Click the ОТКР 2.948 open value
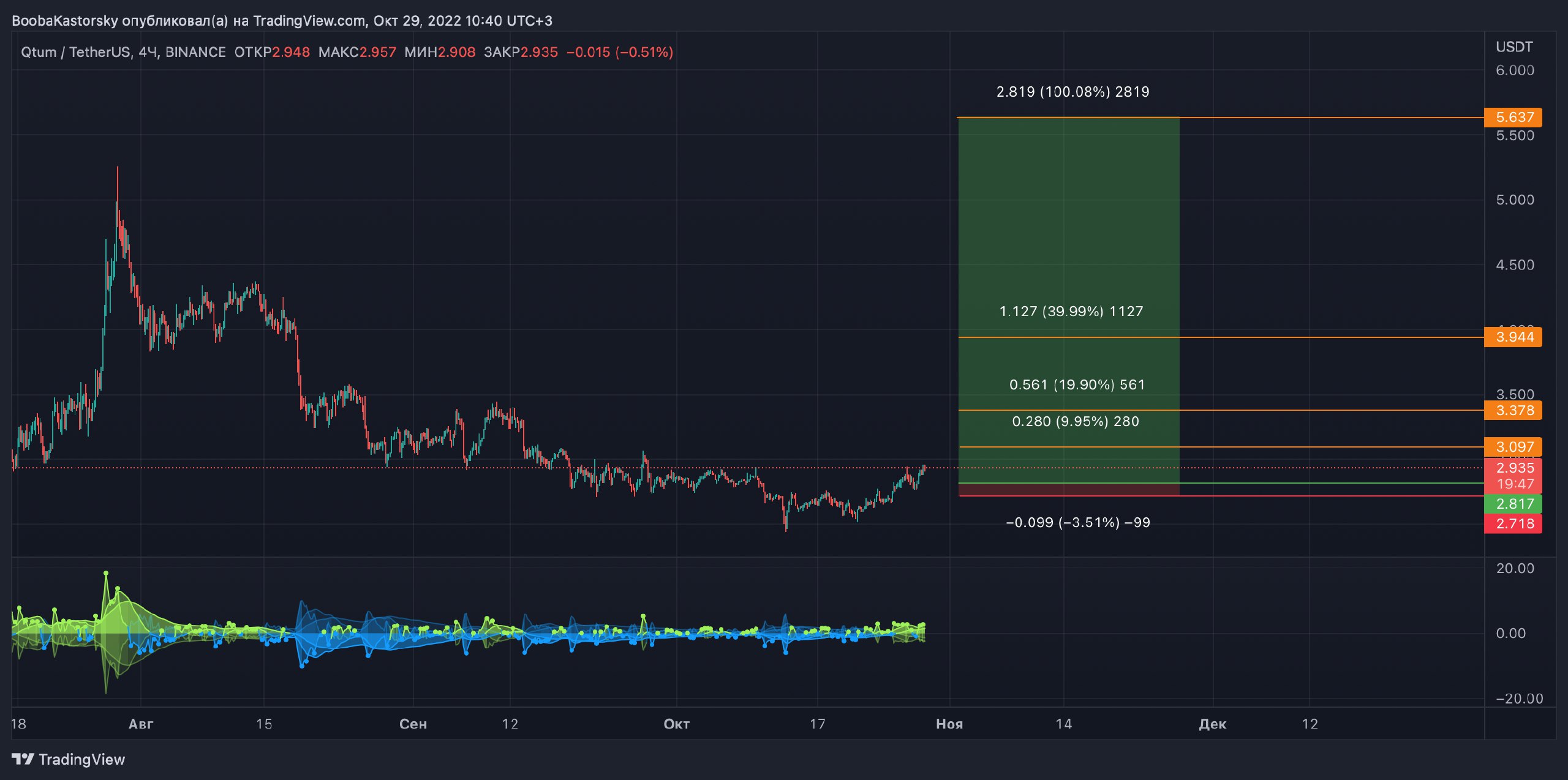Viewport: 1568px width, 780px height. [x=272, y=52]
